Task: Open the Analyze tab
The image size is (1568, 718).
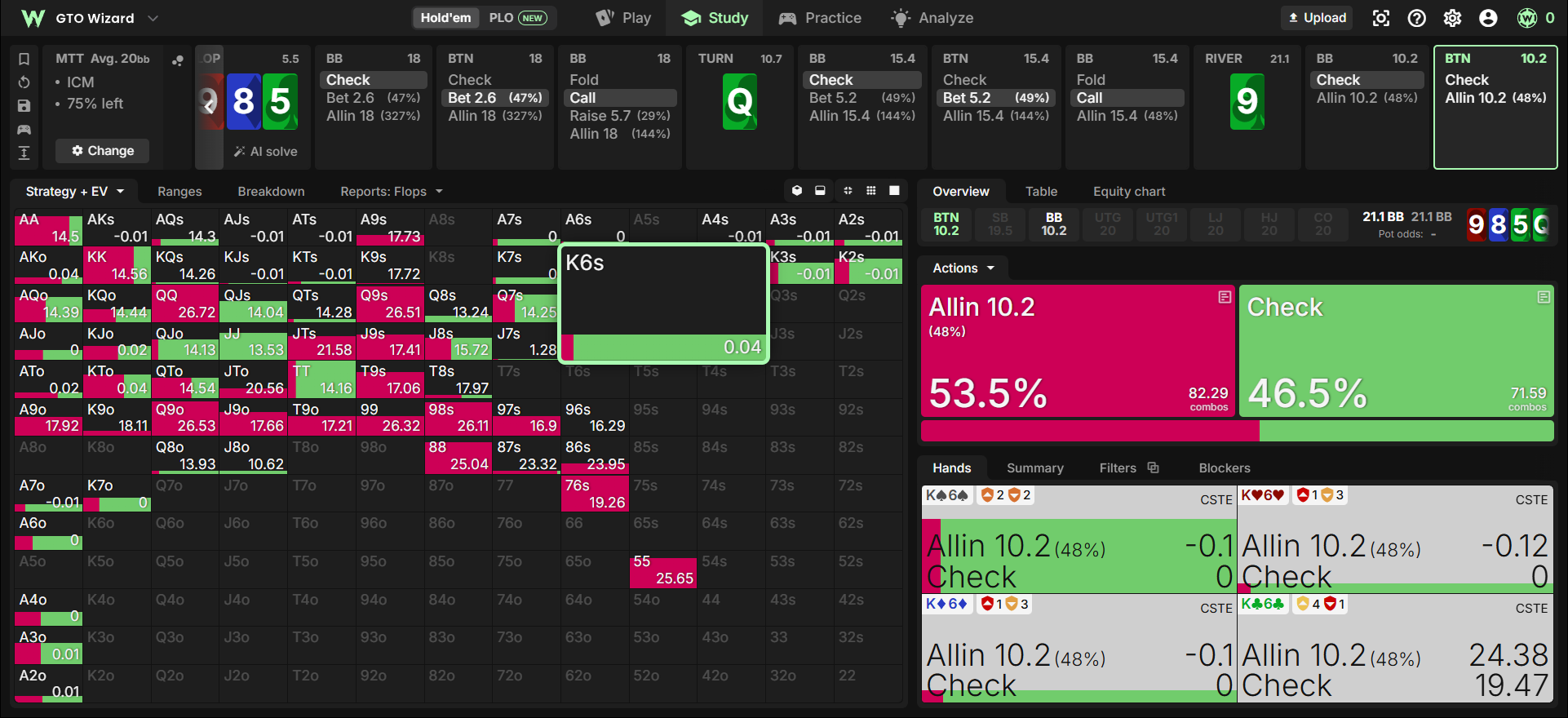Action: click(x=932, y=18)
